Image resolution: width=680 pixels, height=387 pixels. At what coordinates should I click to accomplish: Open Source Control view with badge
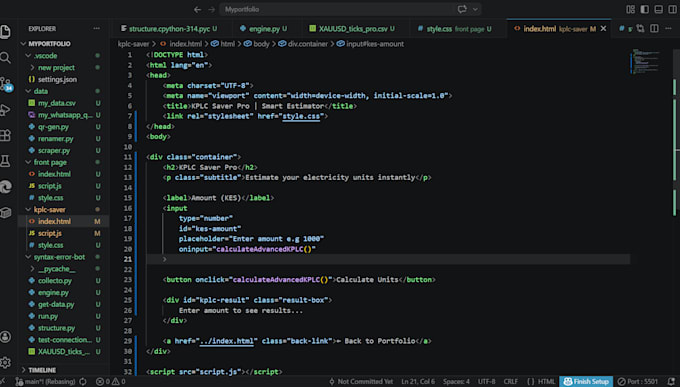6,84
